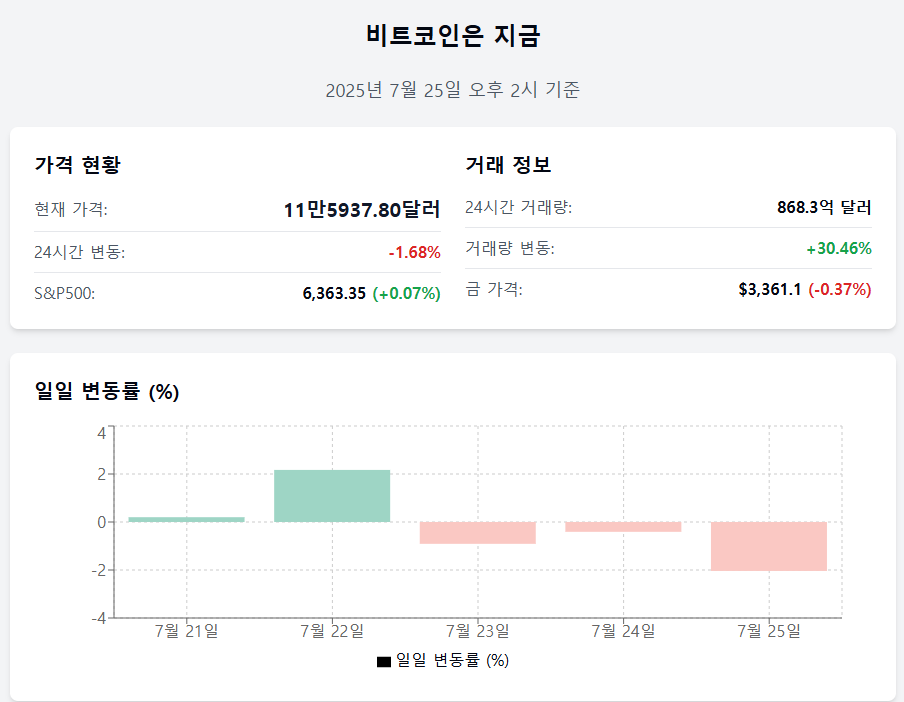Image resolution: width=904 pixels, height=702 pixels.
Task: Click the (+0.07%) S&P500 change
Action: click(406, 293)
